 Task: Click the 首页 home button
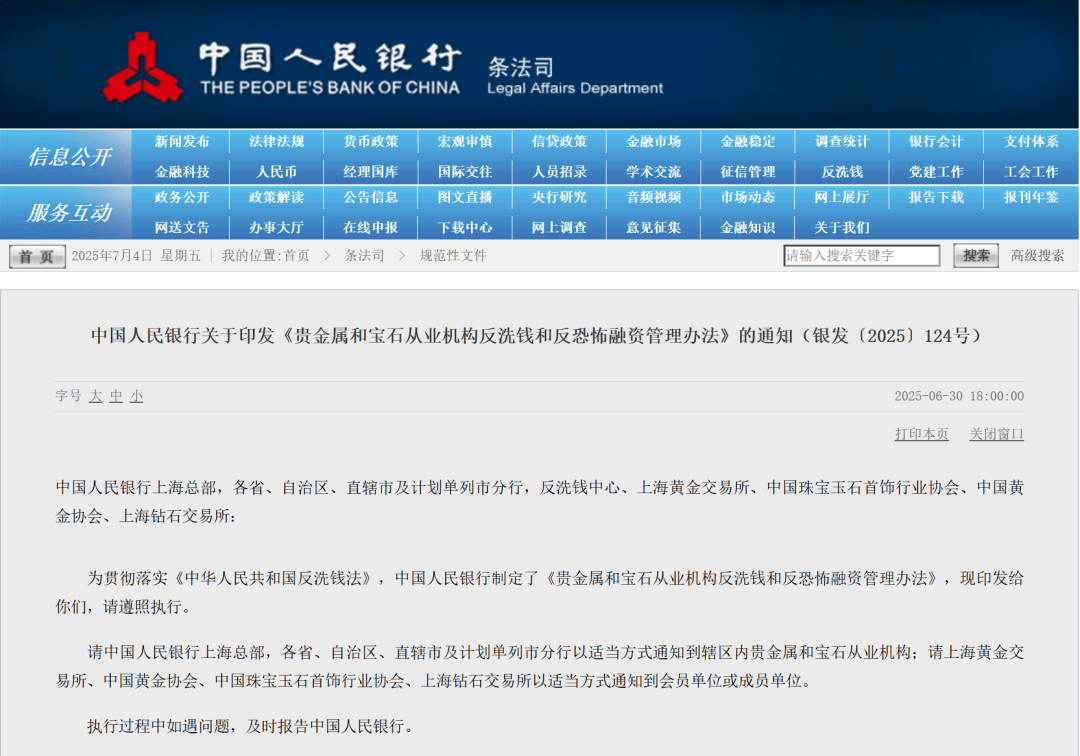(37, 256)
